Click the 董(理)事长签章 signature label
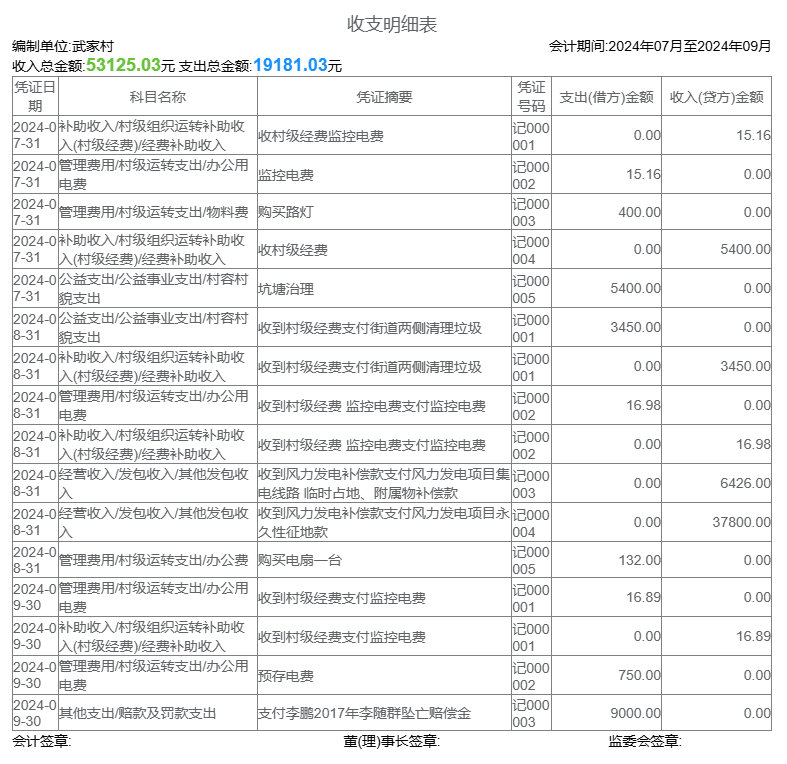Image resolution: width=787 pixels, height=764 pixels. pyautogui.click(x=391, y=741)
